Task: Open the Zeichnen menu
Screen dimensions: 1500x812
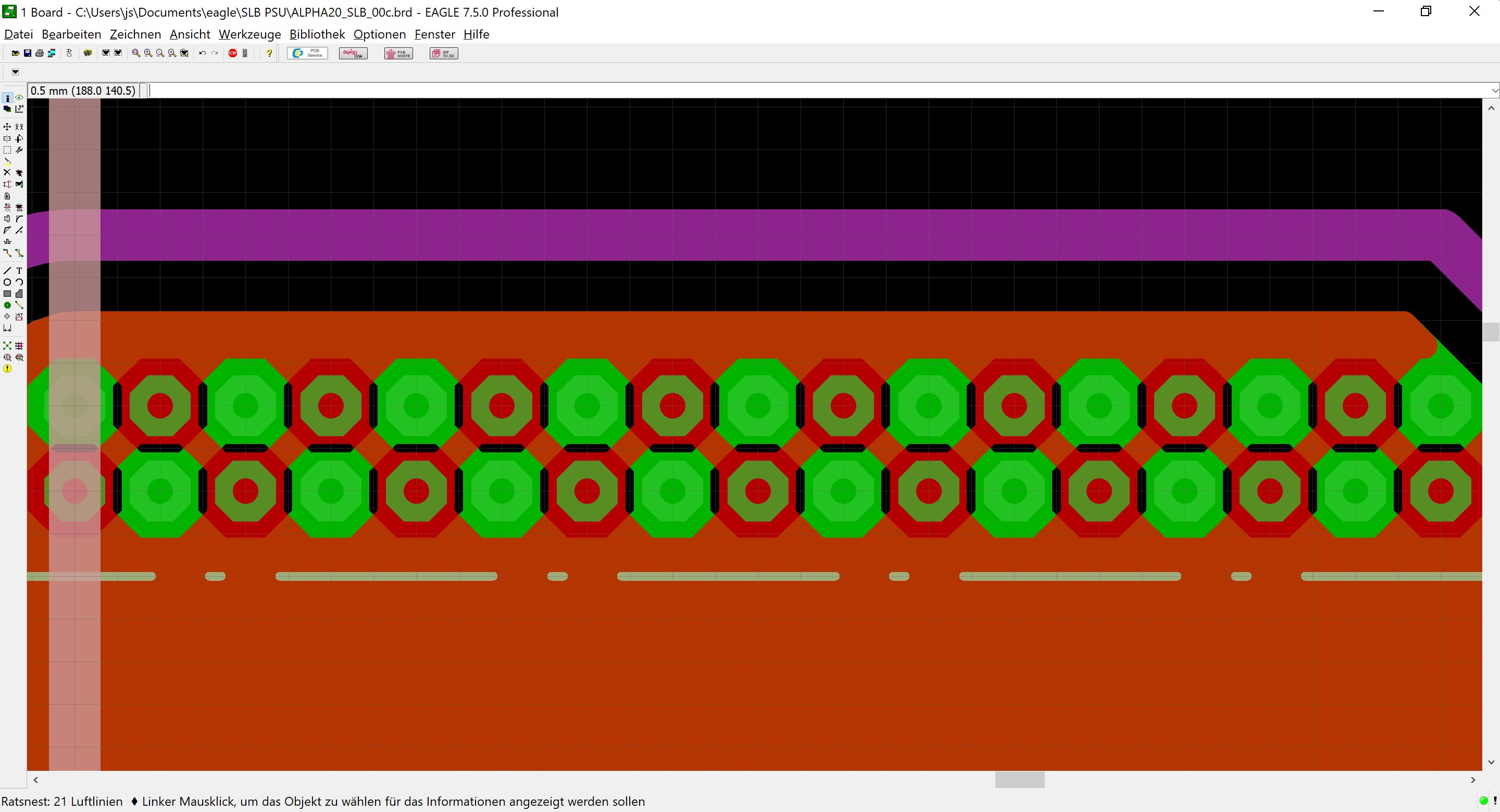Action: click(135, 34)
